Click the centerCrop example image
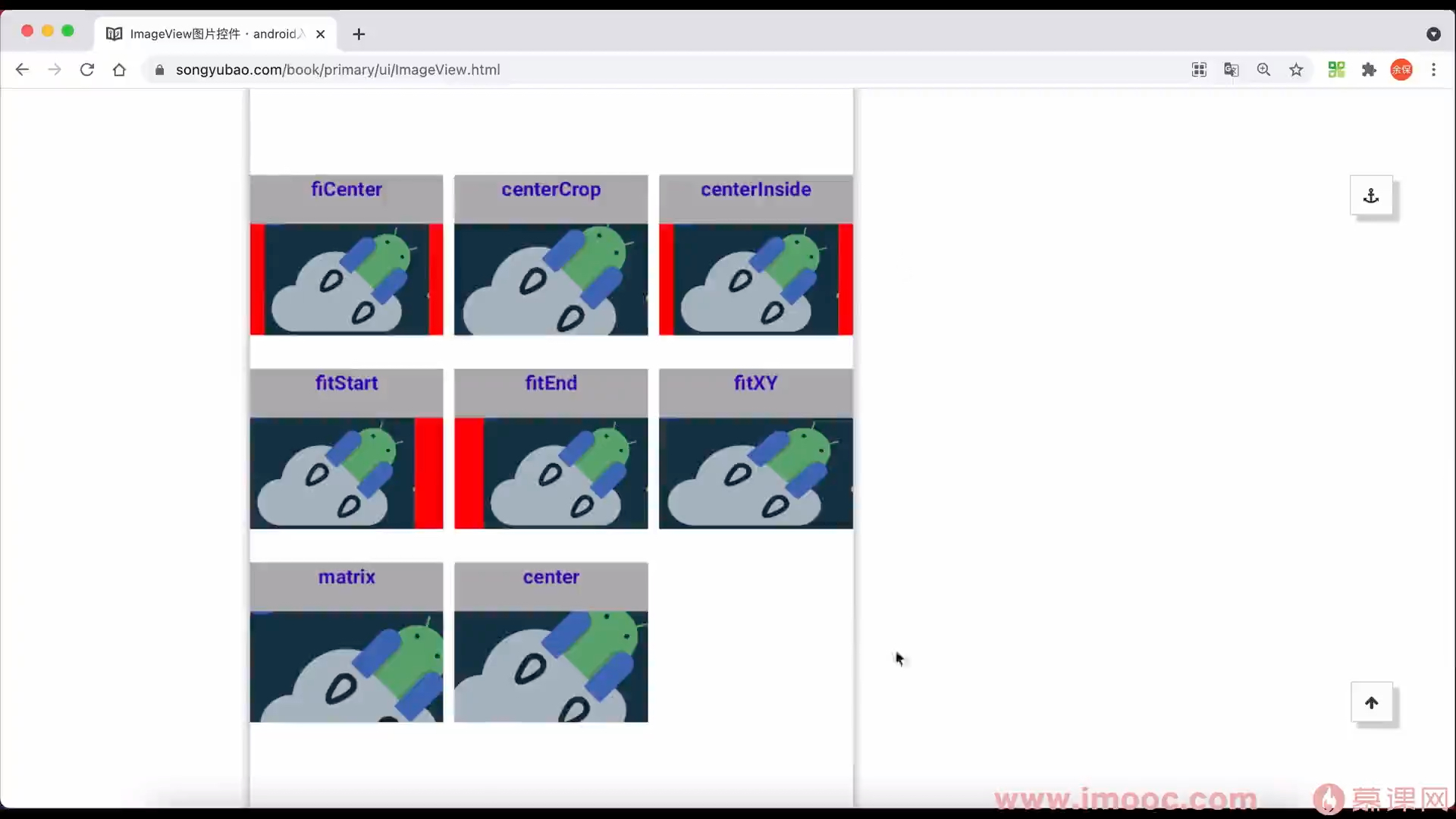Viewport: 1456px width, 819px height. click(x=551, y=279)
